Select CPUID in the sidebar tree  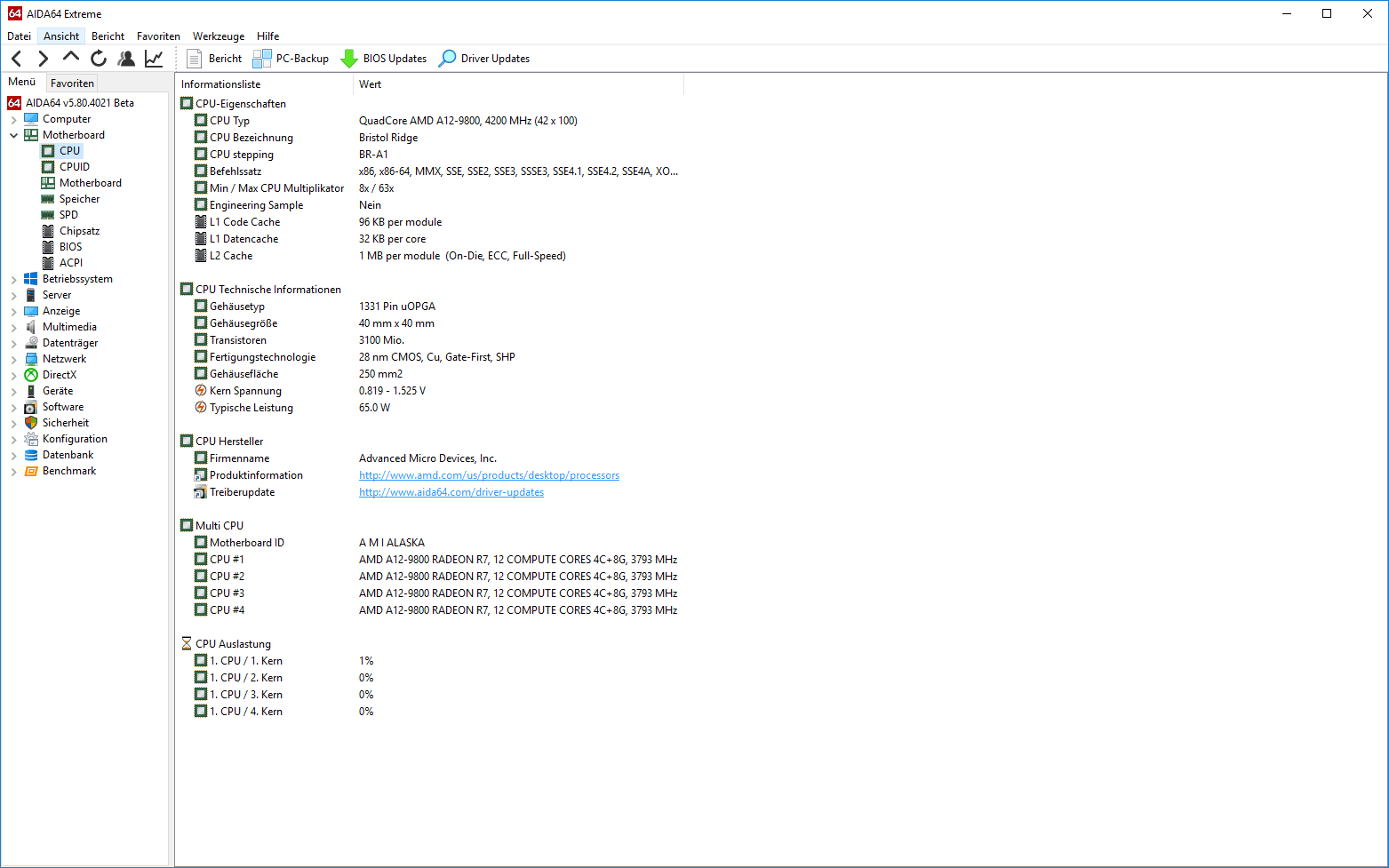[x=75, y=167]
